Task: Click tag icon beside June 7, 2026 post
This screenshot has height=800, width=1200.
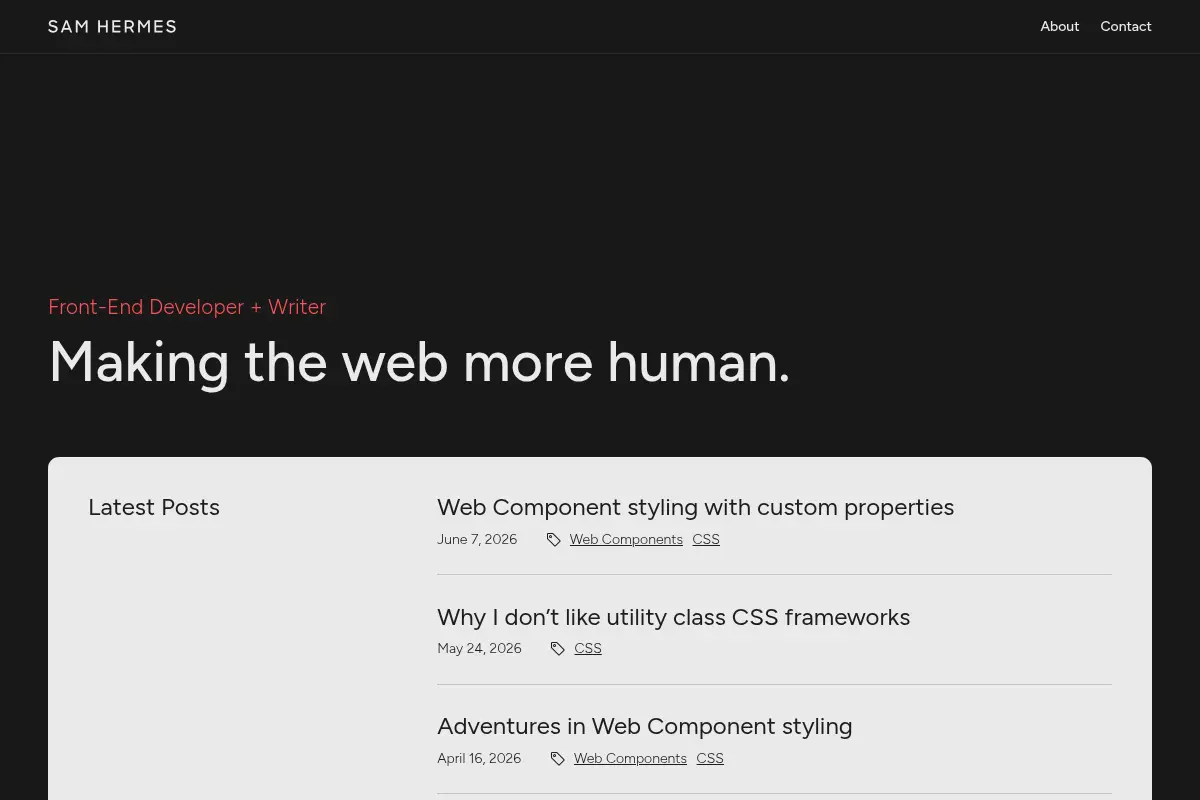Action: 553,540
